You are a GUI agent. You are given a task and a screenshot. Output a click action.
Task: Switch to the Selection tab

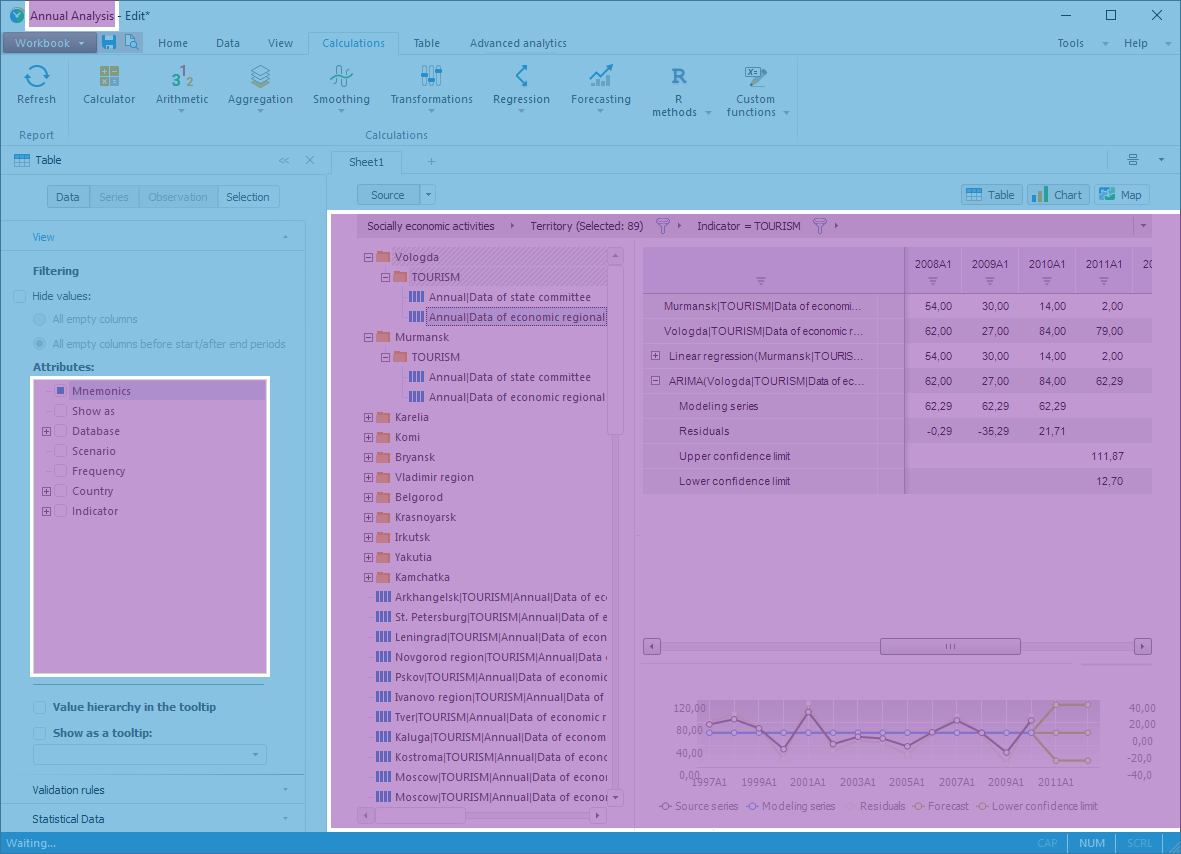(x=247, y=197)
